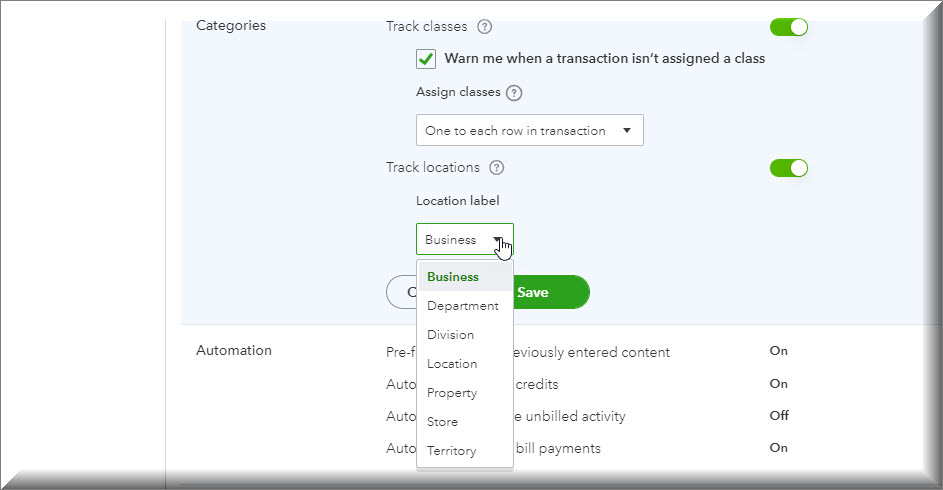Choose Business from the location label list

(x=453, y=277)
